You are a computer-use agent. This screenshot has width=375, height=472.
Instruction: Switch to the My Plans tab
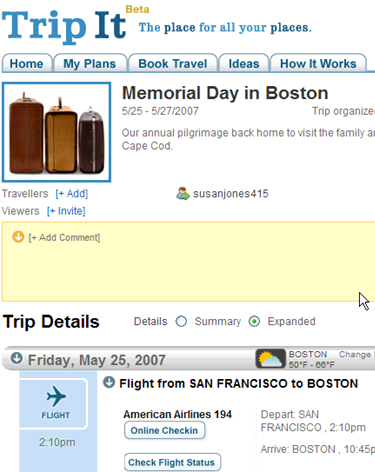click(90, 63)
